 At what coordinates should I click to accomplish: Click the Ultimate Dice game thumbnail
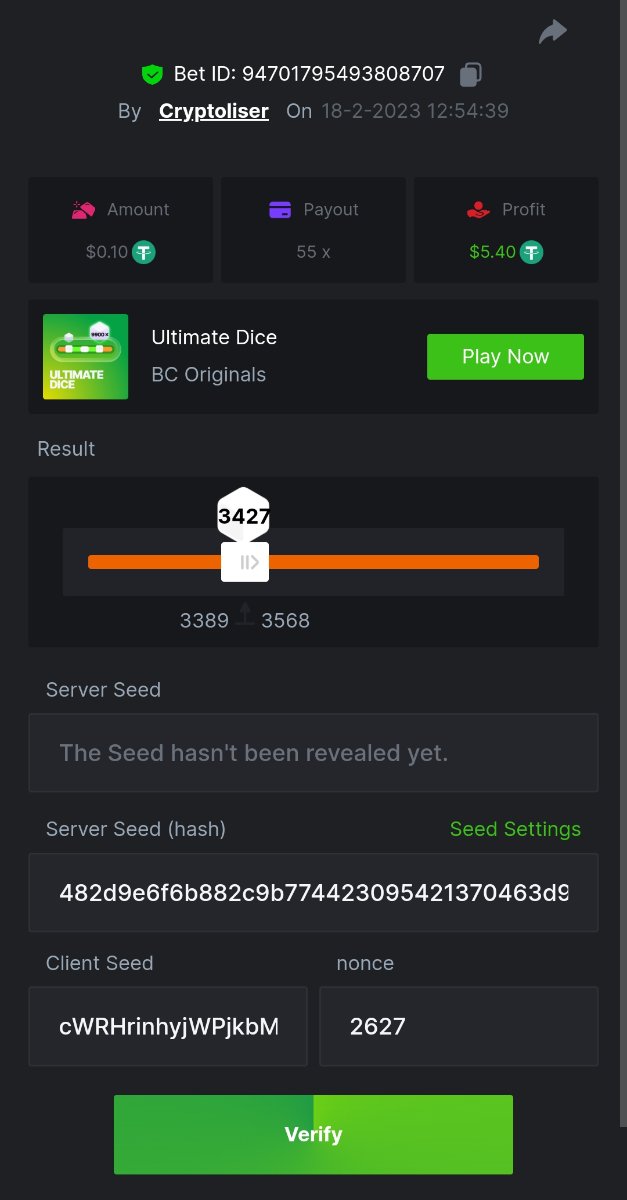click(x=86, y=357)
